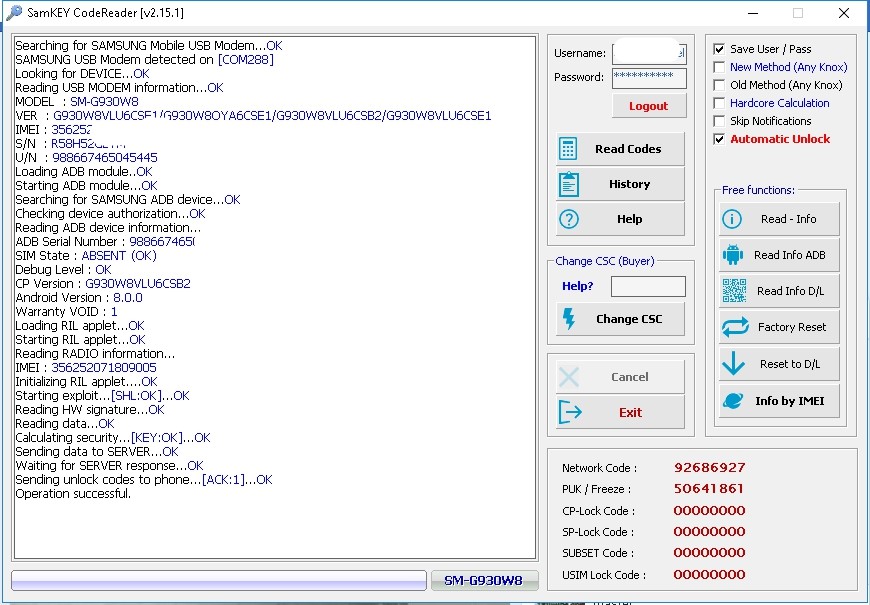Click the Read Codes label
The width and height of the screenshot is (870, 605).
tap(628, 149)
